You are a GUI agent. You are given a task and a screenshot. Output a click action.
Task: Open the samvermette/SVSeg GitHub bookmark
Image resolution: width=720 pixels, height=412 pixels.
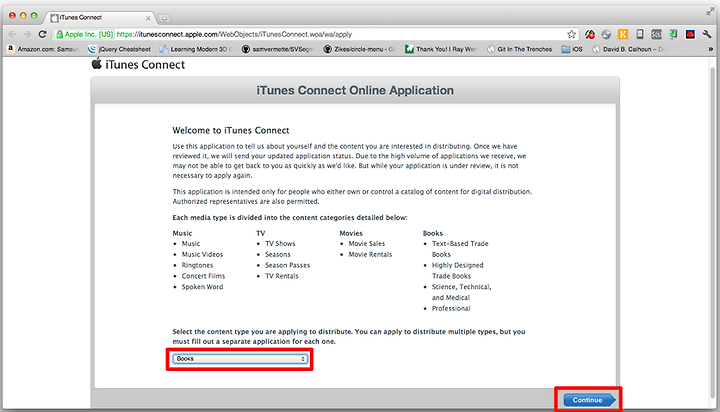pos(277,49)
